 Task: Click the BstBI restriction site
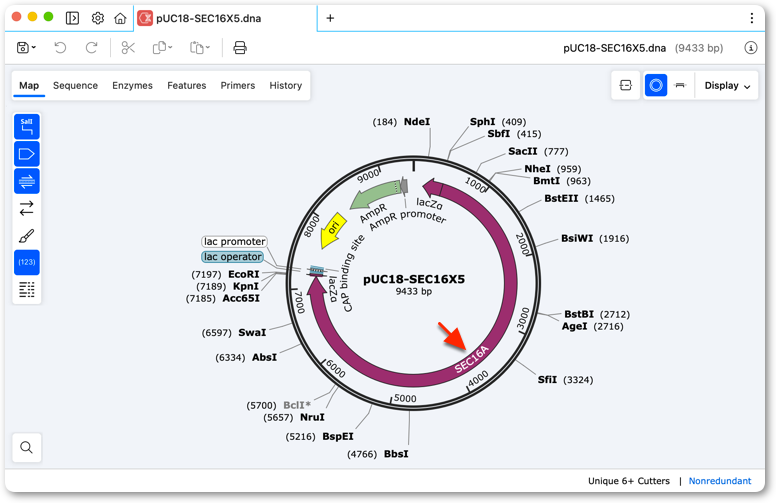tap(579, 314)
